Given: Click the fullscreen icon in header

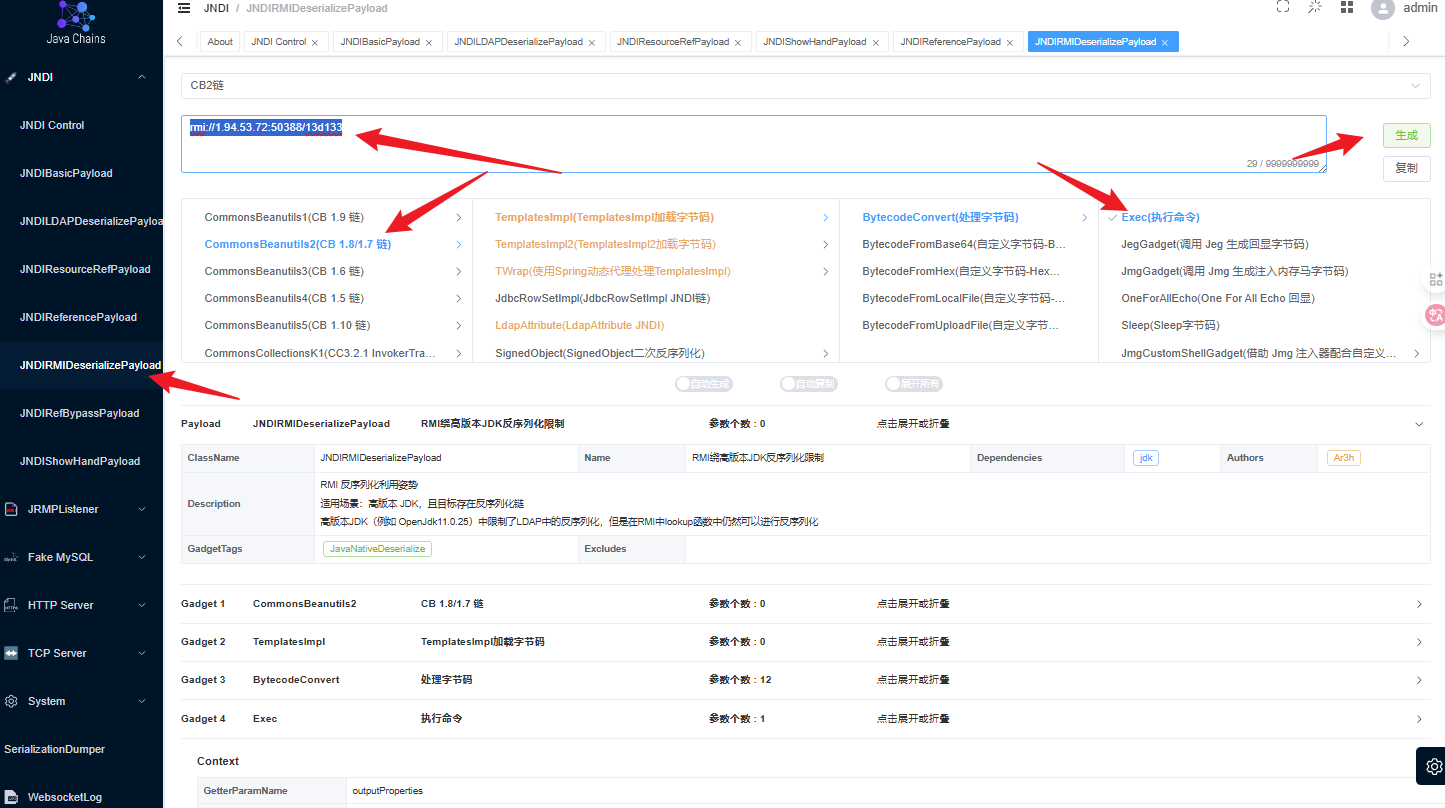Looking at the screenshot, I should 1283,7.
